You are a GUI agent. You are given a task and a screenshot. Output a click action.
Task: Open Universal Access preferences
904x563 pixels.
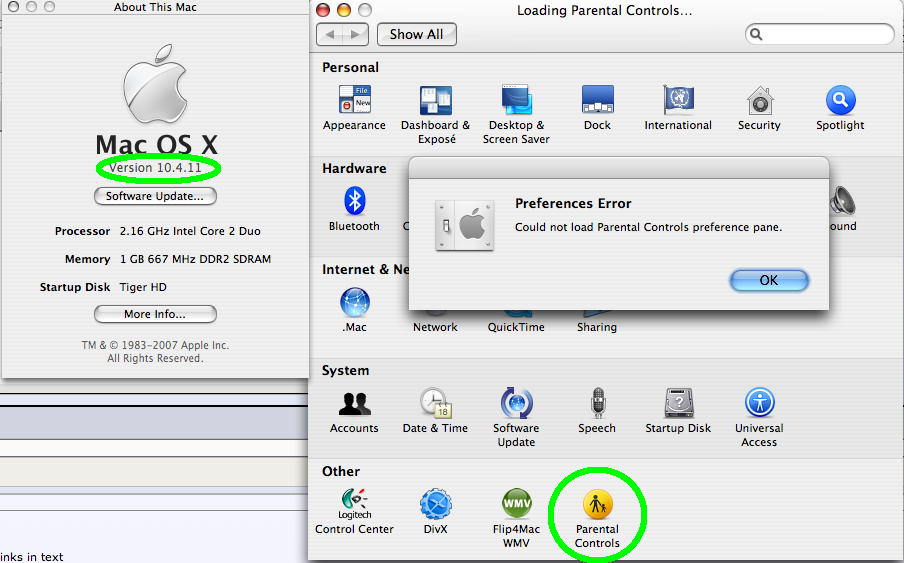[x=759, y=417]
